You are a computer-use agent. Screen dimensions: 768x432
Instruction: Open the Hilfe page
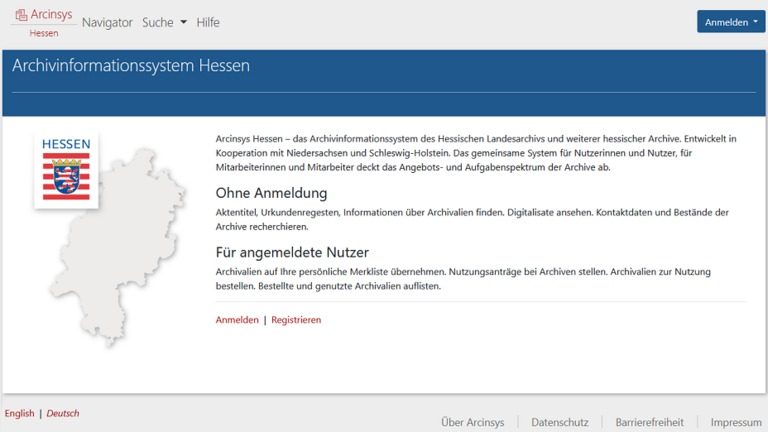(x=208, y=23)
